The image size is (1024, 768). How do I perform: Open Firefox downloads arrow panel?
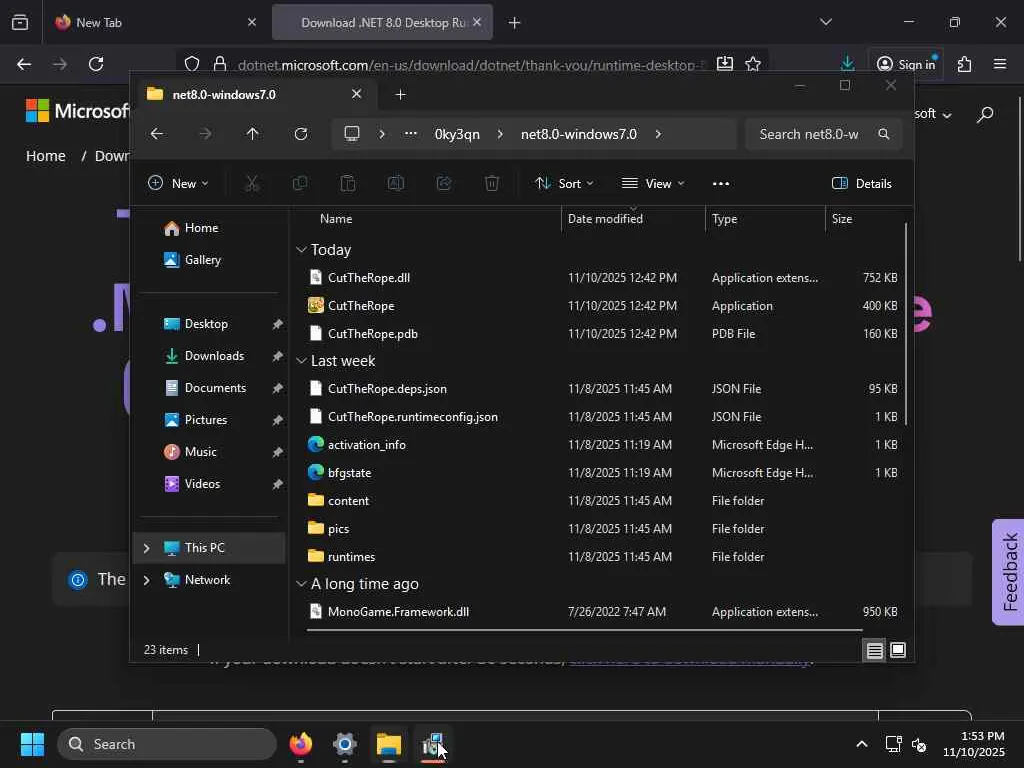click(x=847, y=64)
